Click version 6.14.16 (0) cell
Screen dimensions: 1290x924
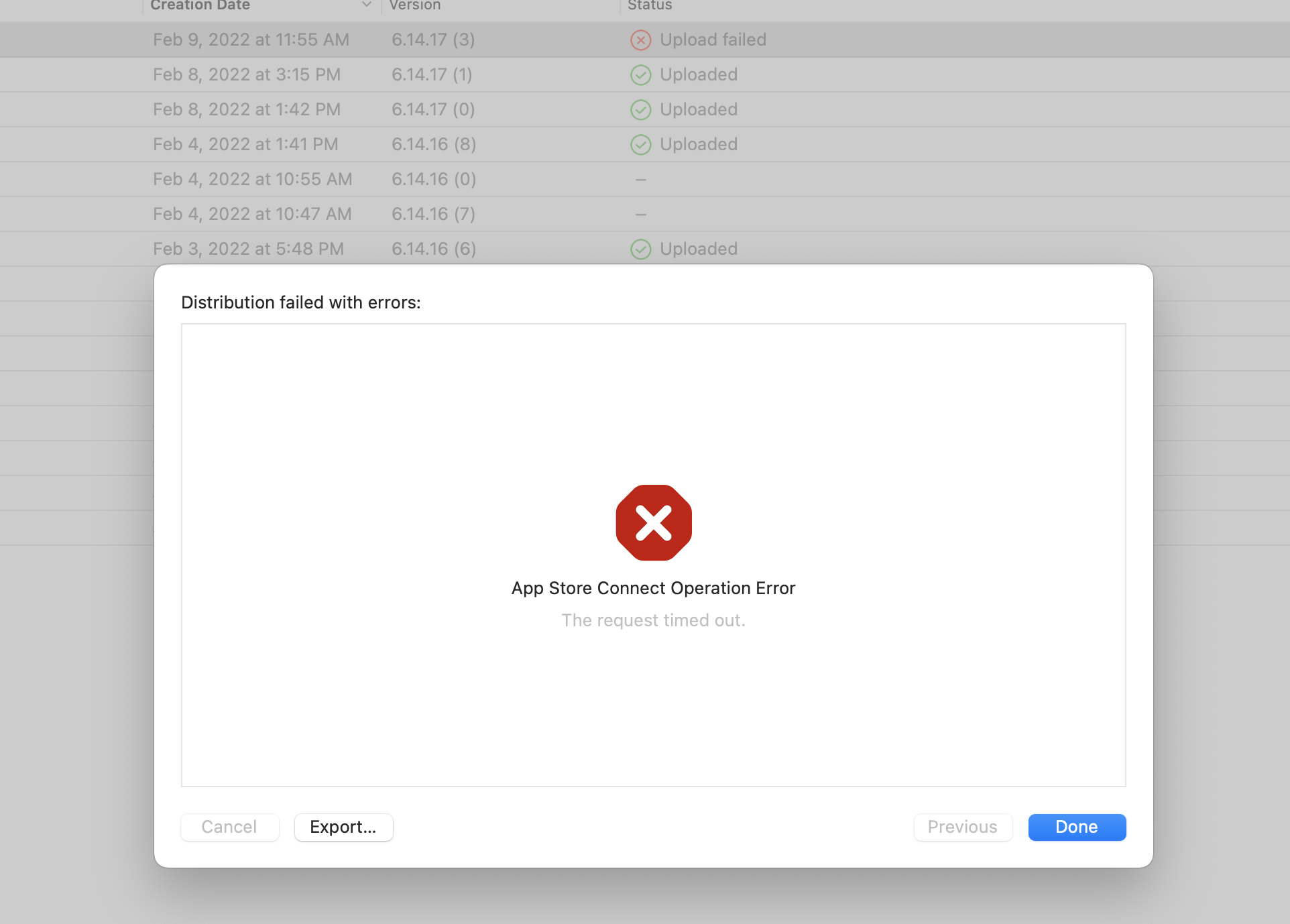(x=434, y=179)
